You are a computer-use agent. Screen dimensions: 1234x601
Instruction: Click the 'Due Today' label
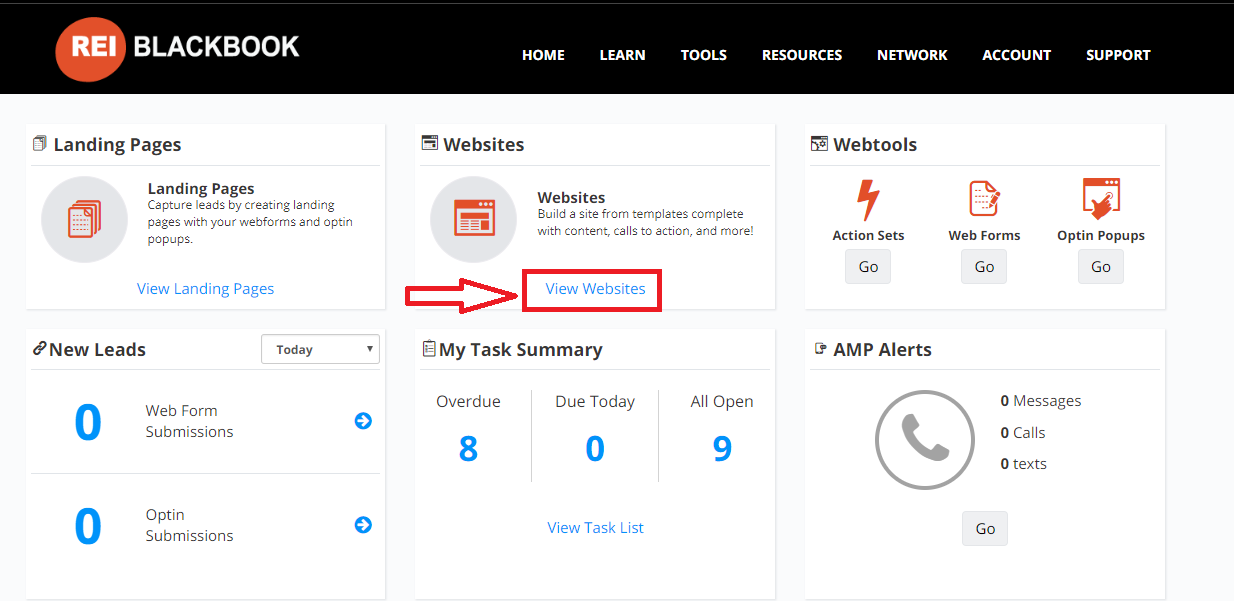[595, 402]
